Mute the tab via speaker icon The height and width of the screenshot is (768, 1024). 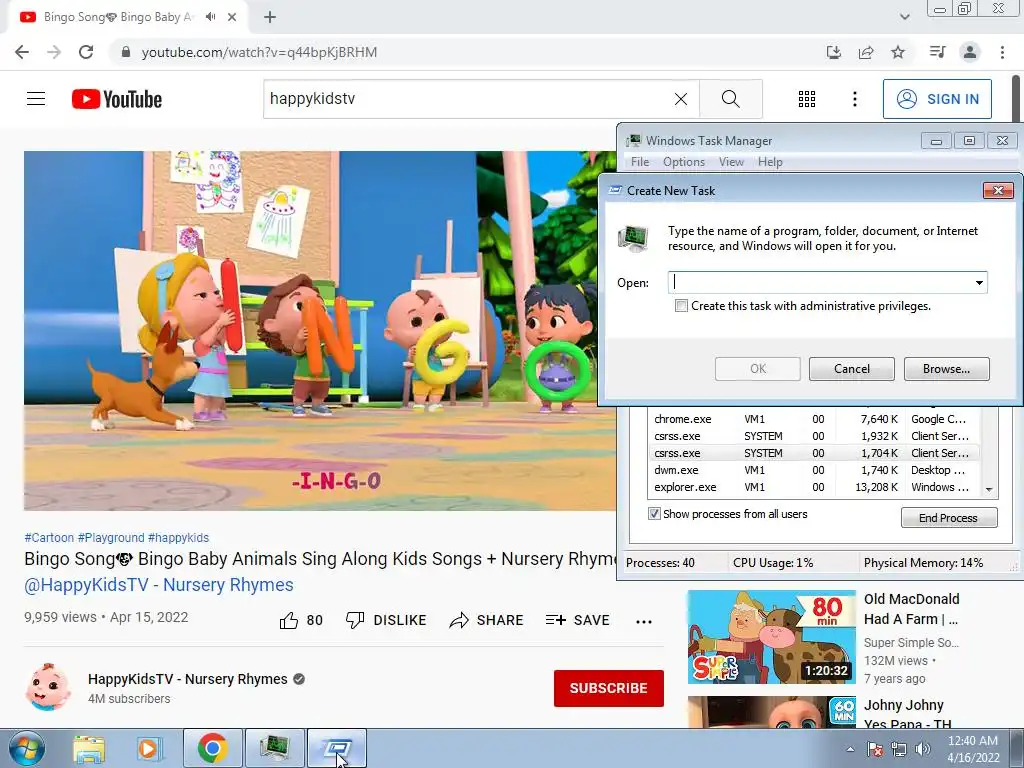click(x=210, y=17)
